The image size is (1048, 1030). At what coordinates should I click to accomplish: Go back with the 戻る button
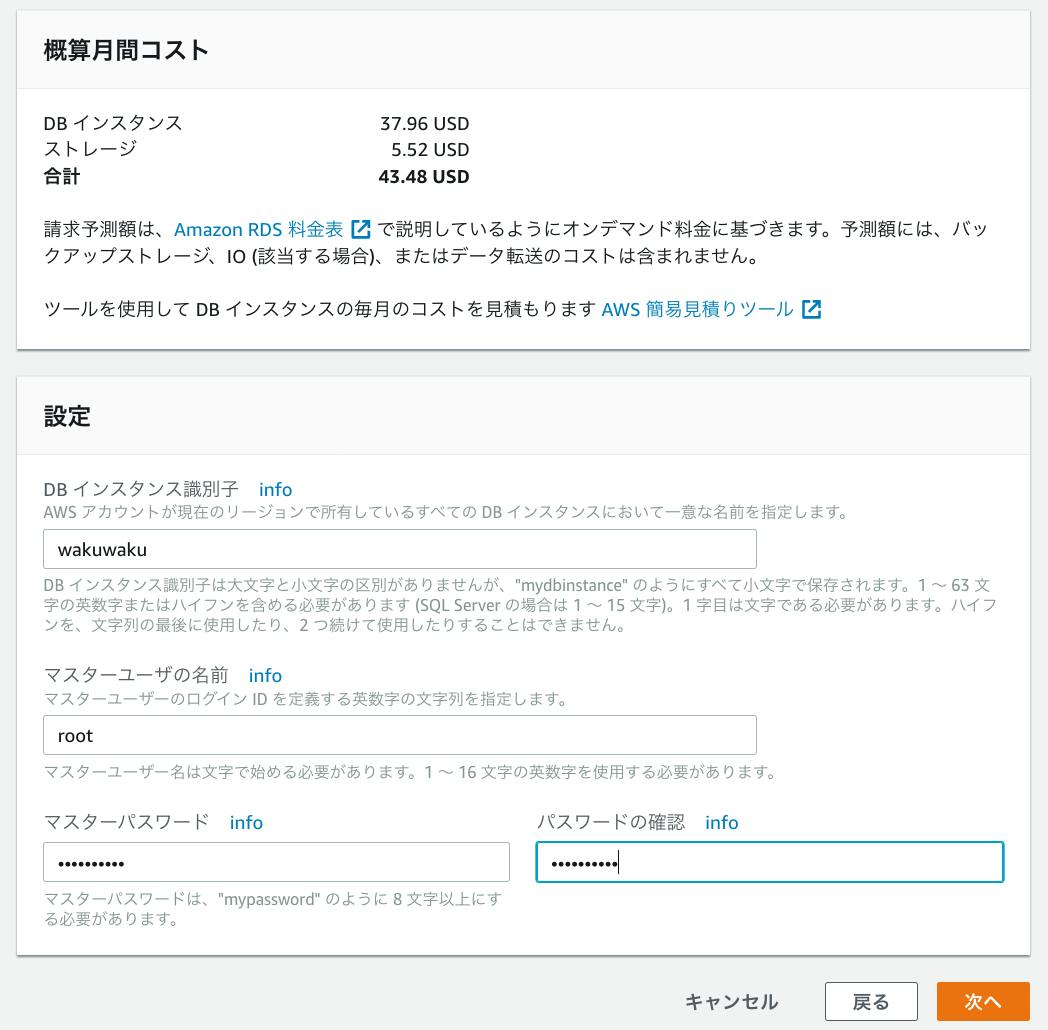tap(870, 1001)
